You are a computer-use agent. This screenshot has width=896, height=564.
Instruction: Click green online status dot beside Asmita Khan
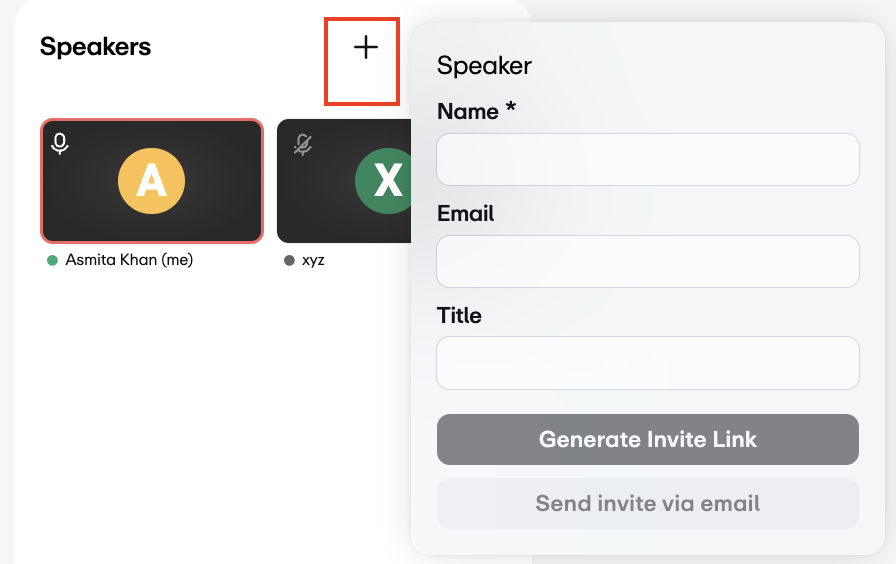(52, 261)
